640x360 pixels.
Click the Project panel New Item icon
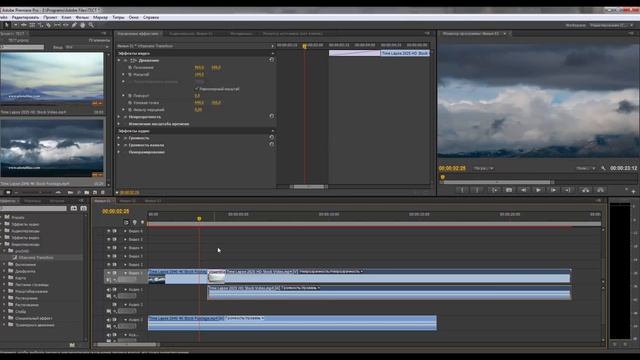pos(95,192)
